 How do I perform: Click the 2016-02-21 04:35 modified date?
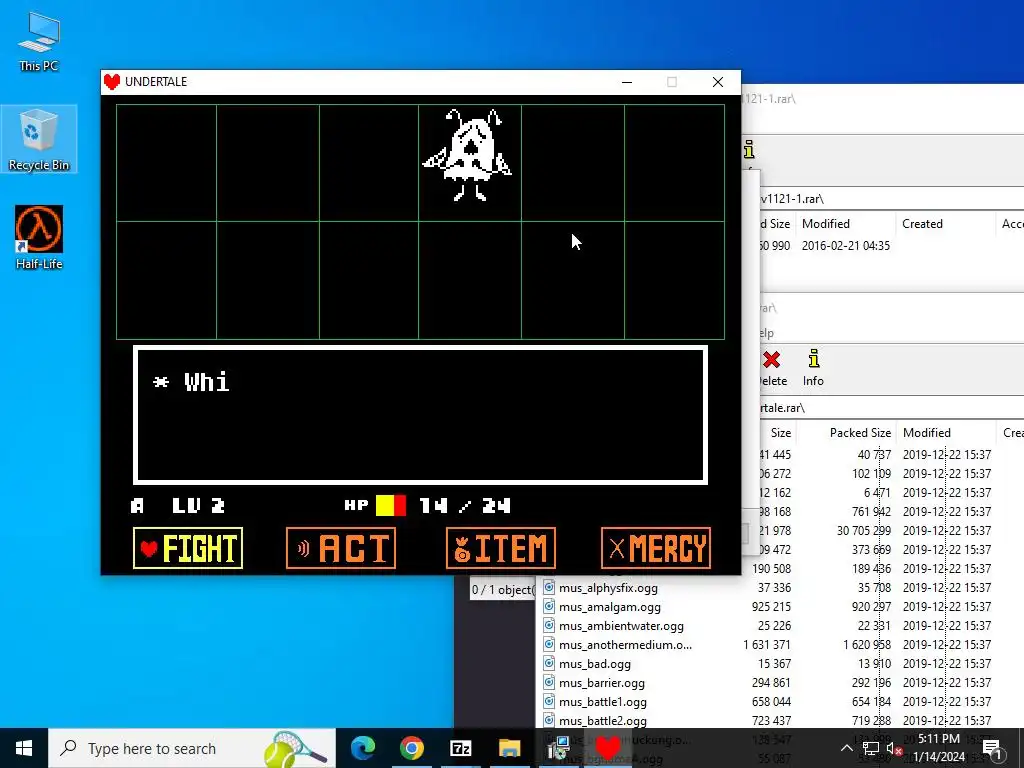(x=845, y=246)
